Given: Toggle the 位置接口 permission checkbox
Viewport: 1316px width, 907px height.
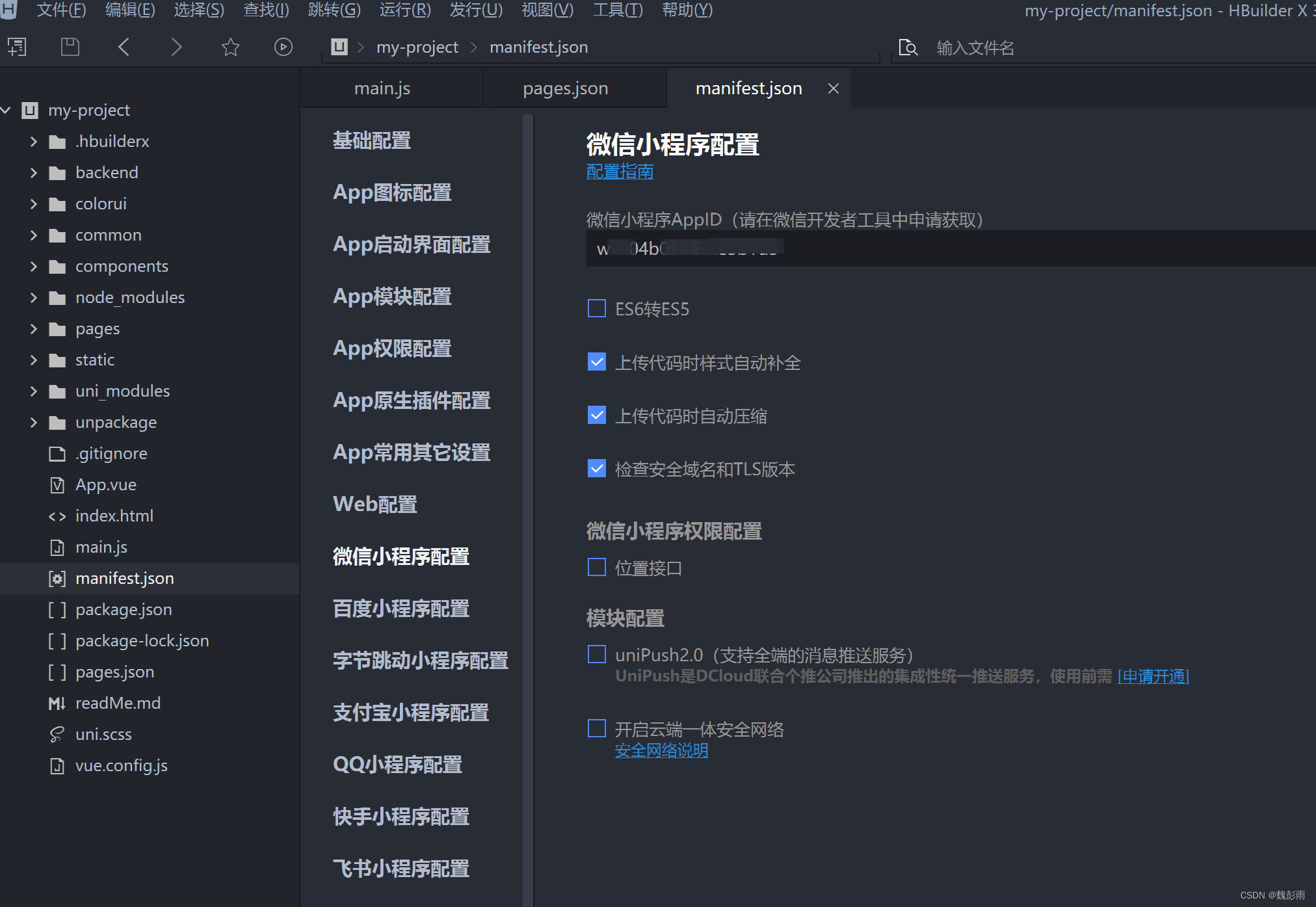Looking at the screenshot, I should click(596, 568).
